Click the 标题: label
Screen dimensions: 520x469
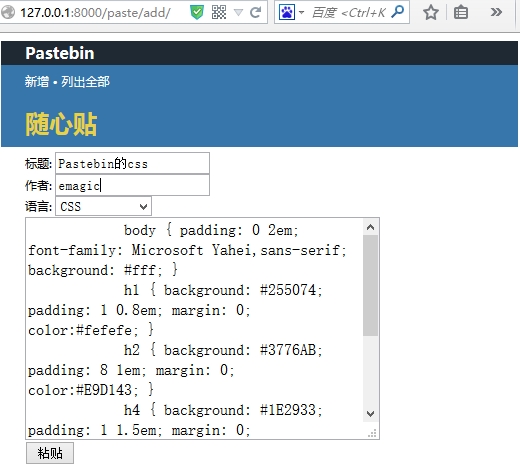tap(38, 164)
